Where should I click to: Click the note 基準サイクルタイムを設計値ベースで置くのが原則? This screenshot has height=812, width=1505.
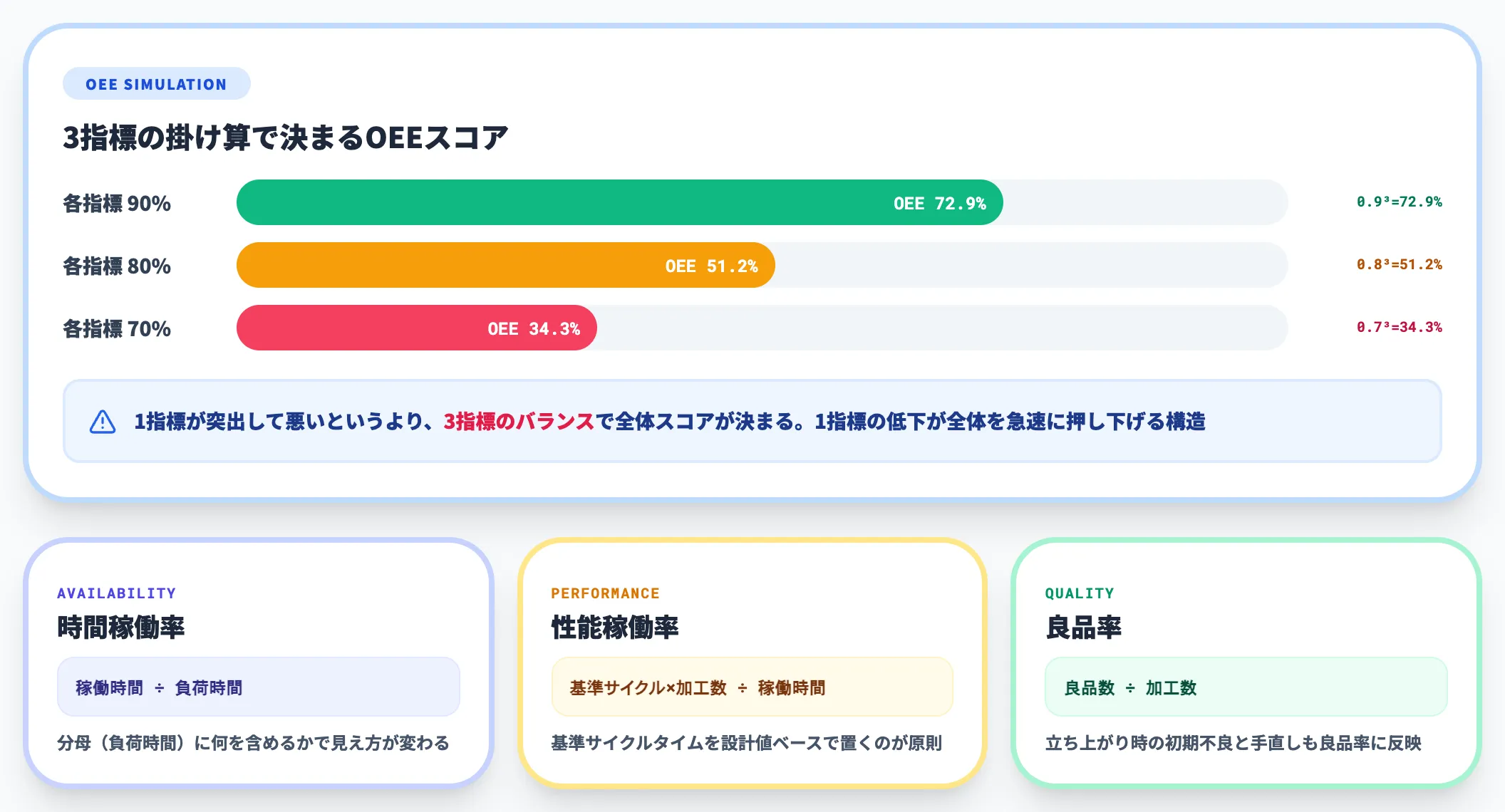747,743
